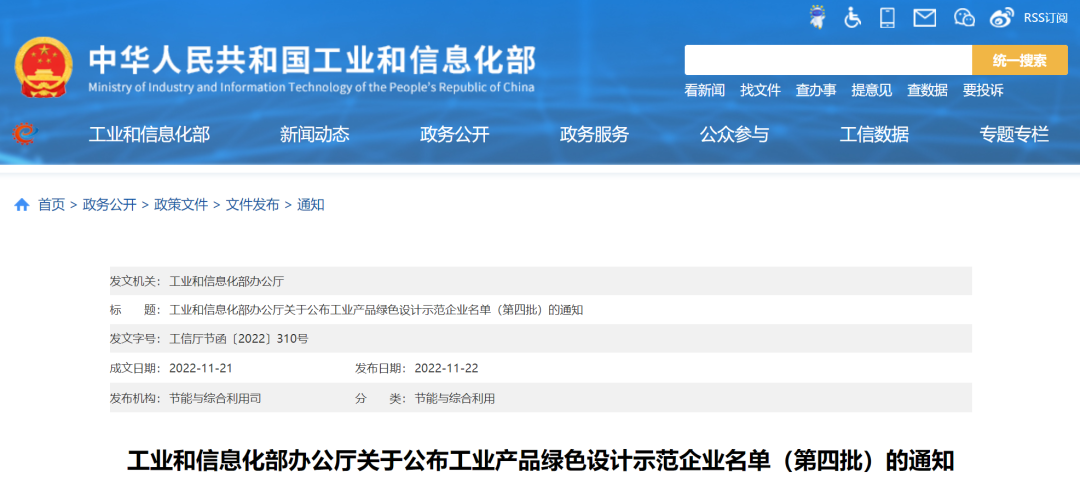Image resolution: width=1080 pixels, height=501 pixels.
Task: Click the mobile phone version icon
Action: point(887,17)
